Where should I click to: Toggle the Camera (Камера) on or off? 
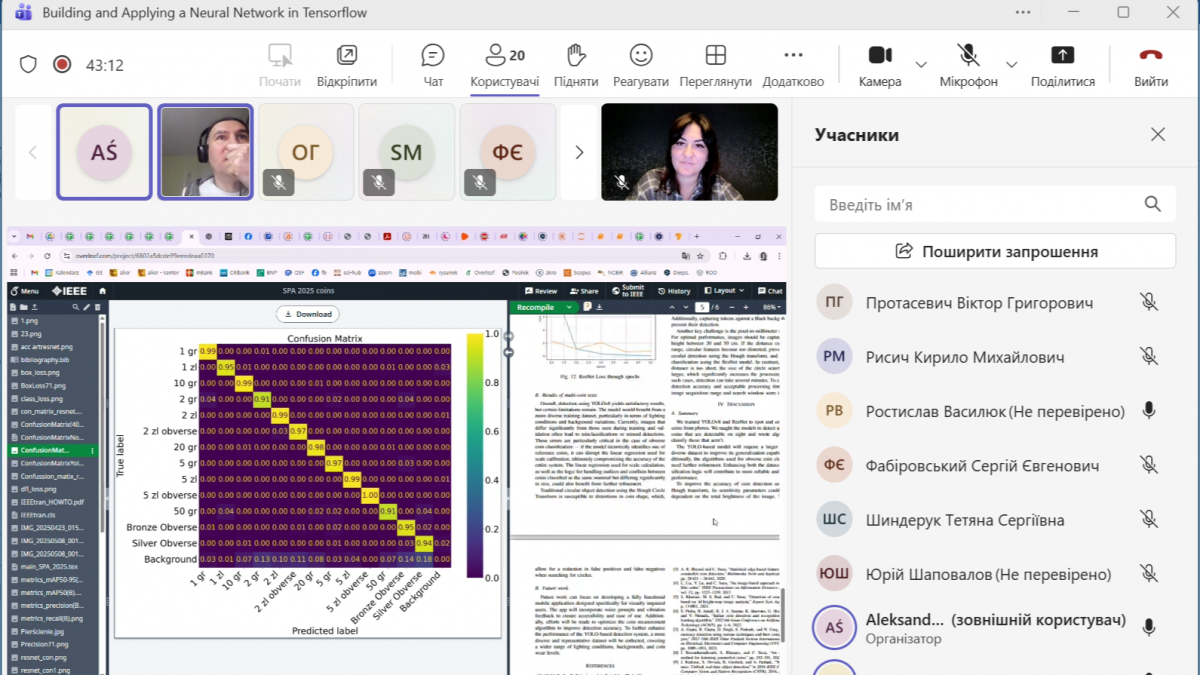pos(879,64)
